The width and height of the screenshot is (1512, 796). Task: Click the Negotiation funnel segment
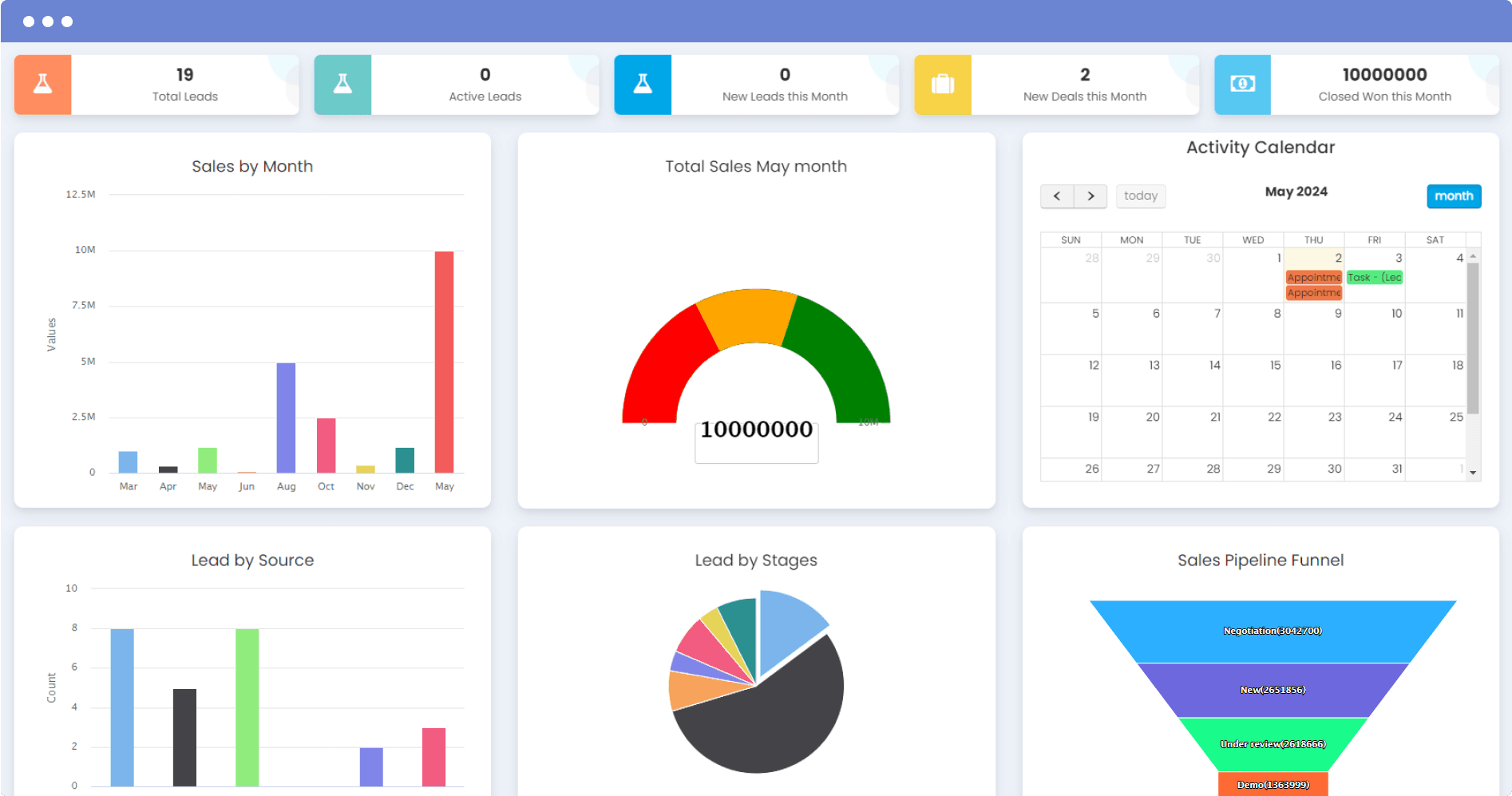1273,631
